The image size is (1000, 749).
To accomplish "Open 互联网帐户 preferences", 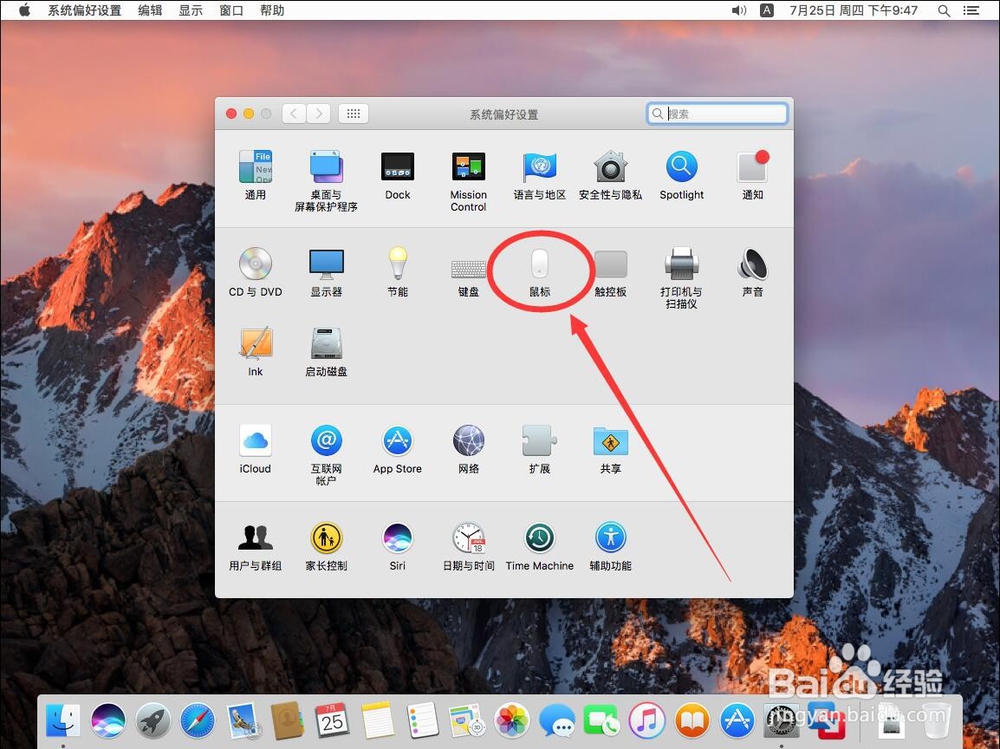I will pos(326,455).
